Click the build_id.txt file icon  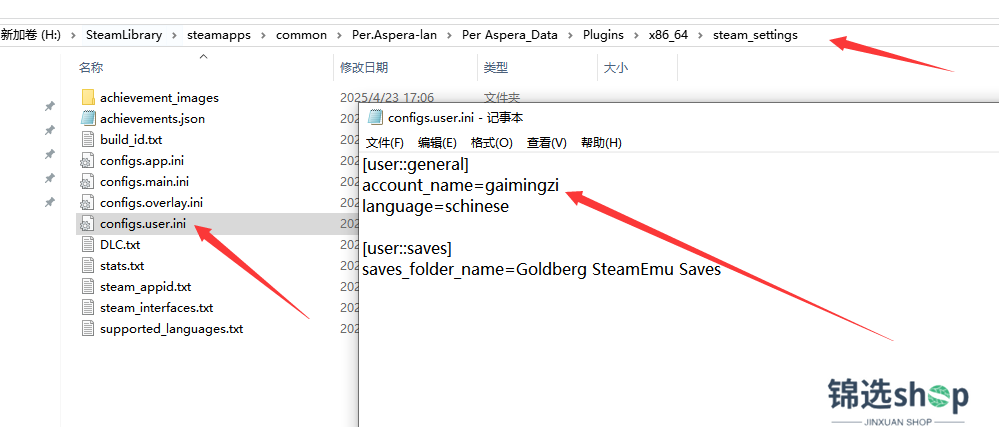(x=88, y=140)
